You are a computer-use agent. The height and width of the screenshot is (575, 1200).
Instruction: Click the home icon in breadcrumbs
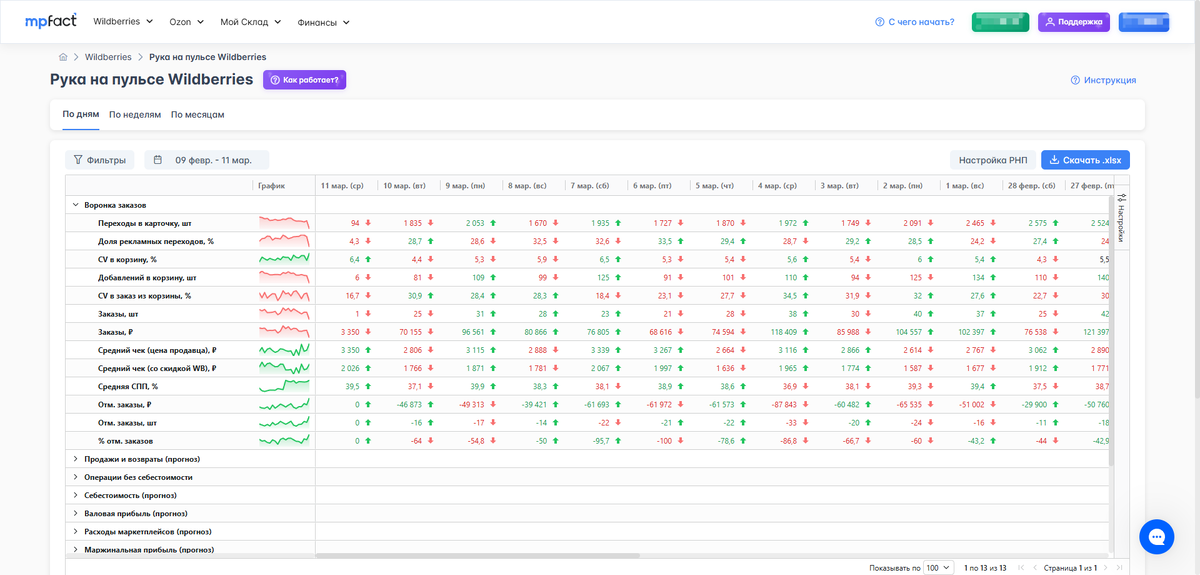tap(63, 57)
